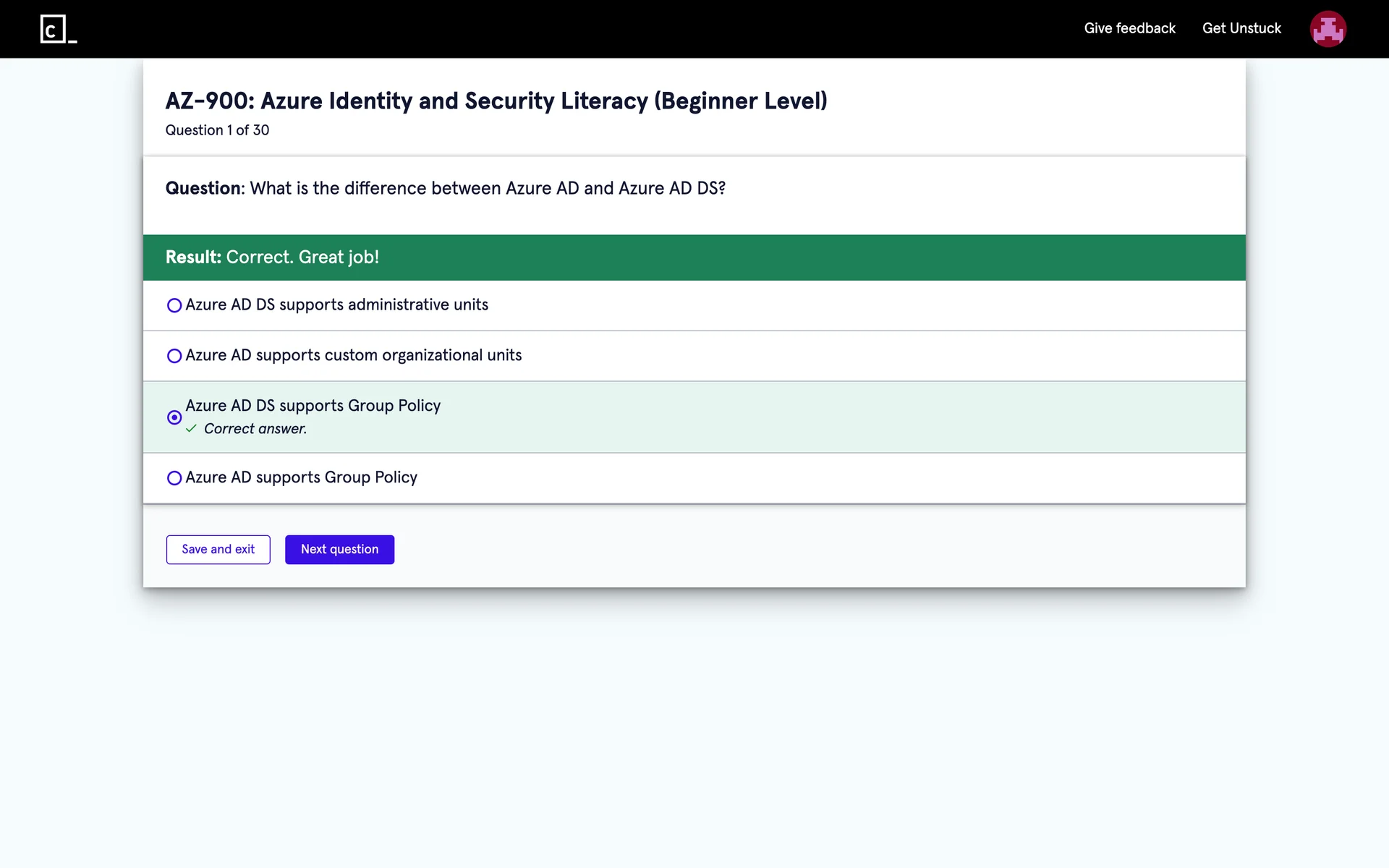The width and height of the screenshot is (1389, 868).
Task: Click the Azure AD DS supports administrative units text
Action: pos(336,305)
